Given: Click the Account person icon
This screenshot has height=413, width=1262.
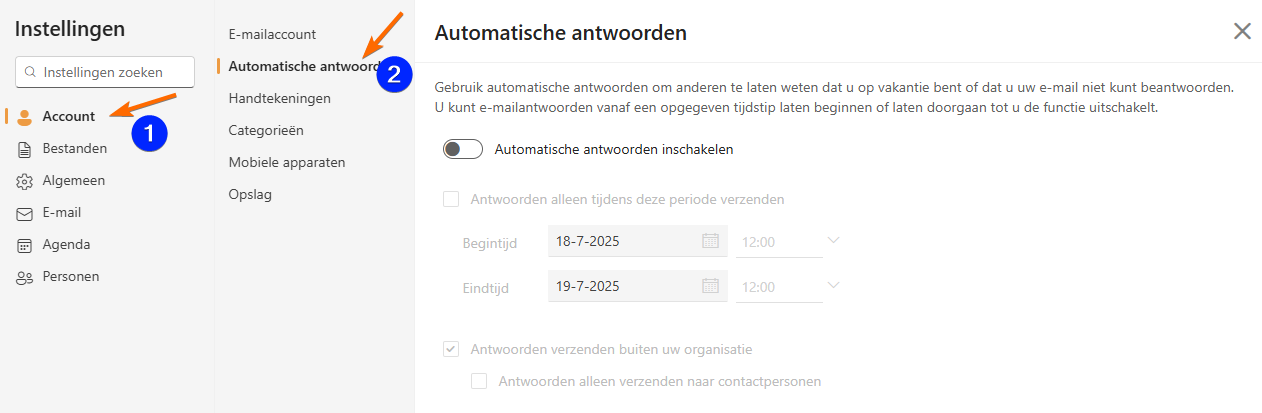Looking at the screenshot, I should (25, 116).
